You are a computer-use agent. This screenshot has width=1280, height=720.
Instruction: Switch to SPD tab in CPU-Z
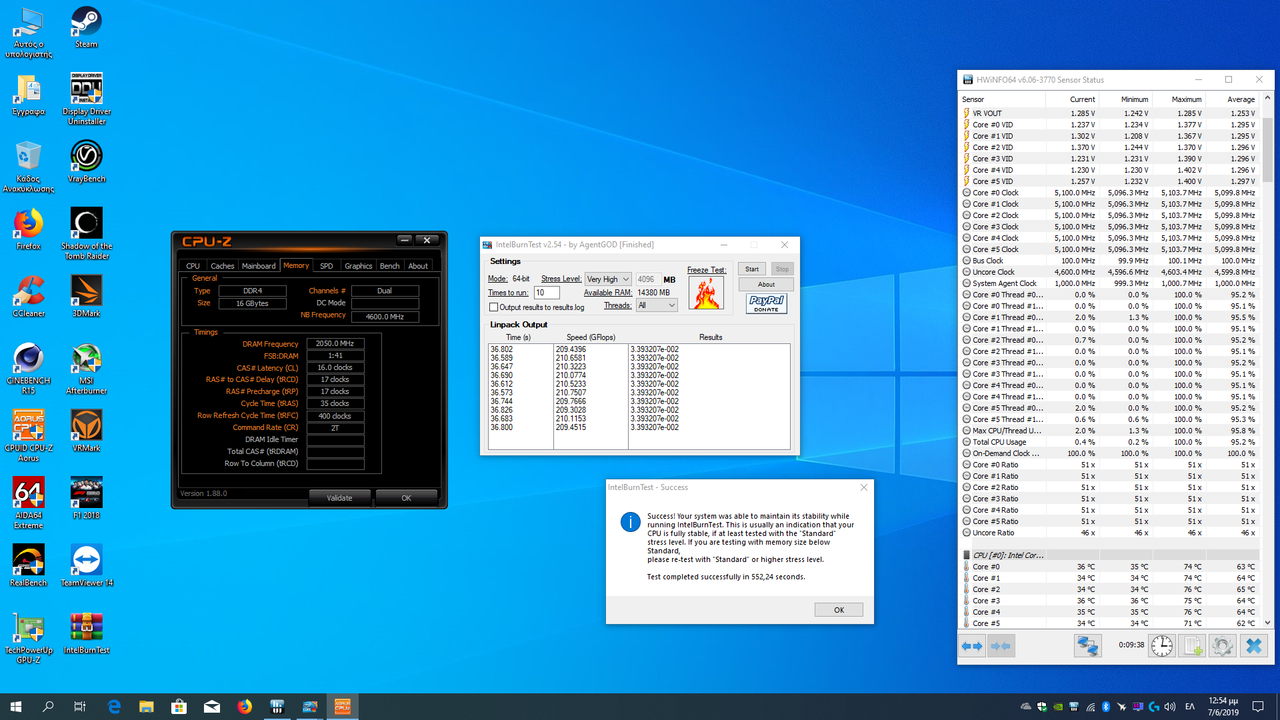pos(327,266)
